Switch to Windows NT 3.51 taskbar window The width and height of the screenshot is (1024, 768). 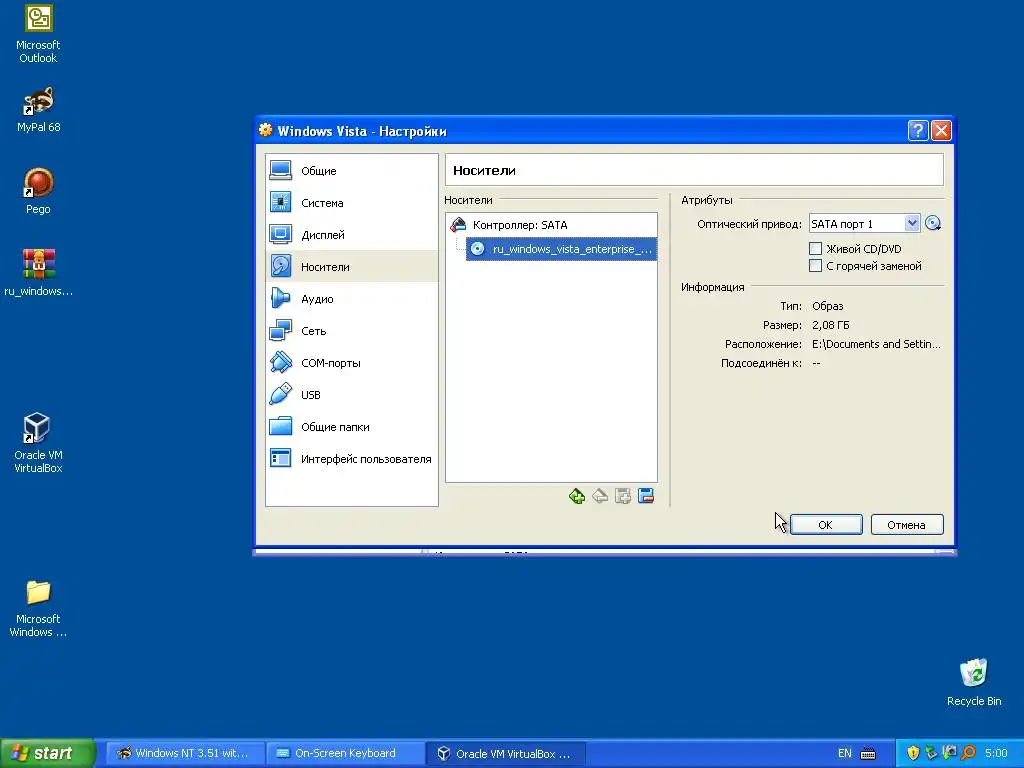coord(184,753)
